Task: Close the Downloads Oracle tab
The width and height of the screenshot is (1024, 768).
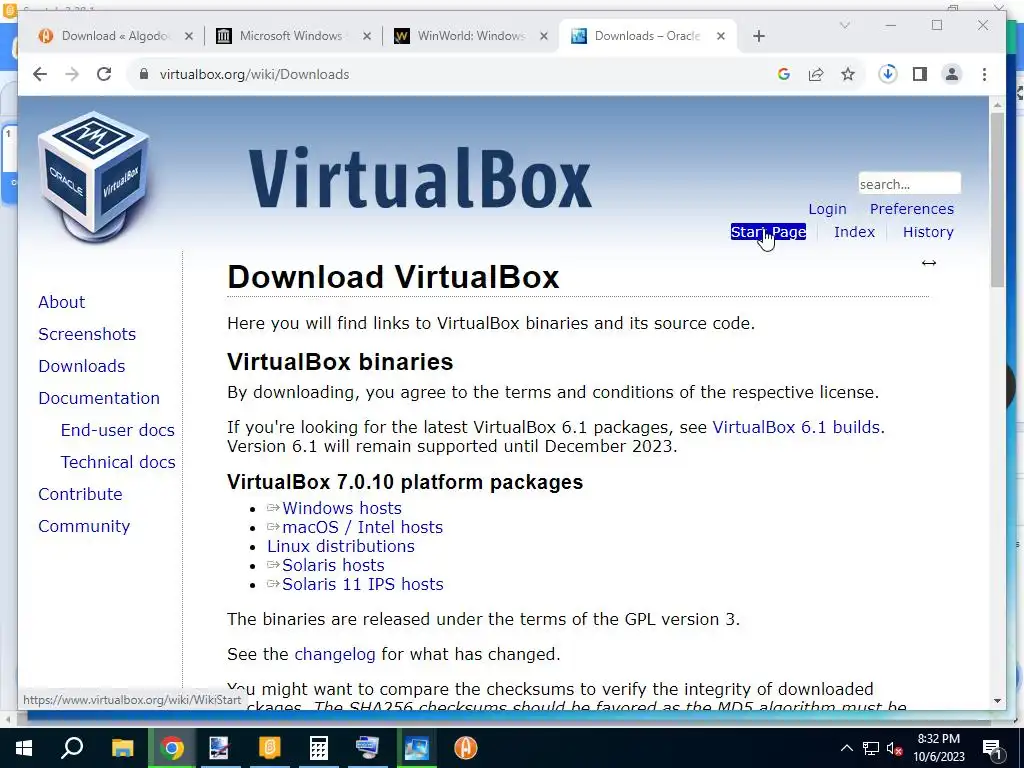Action: pyautogui.click(x=721, y=36)
